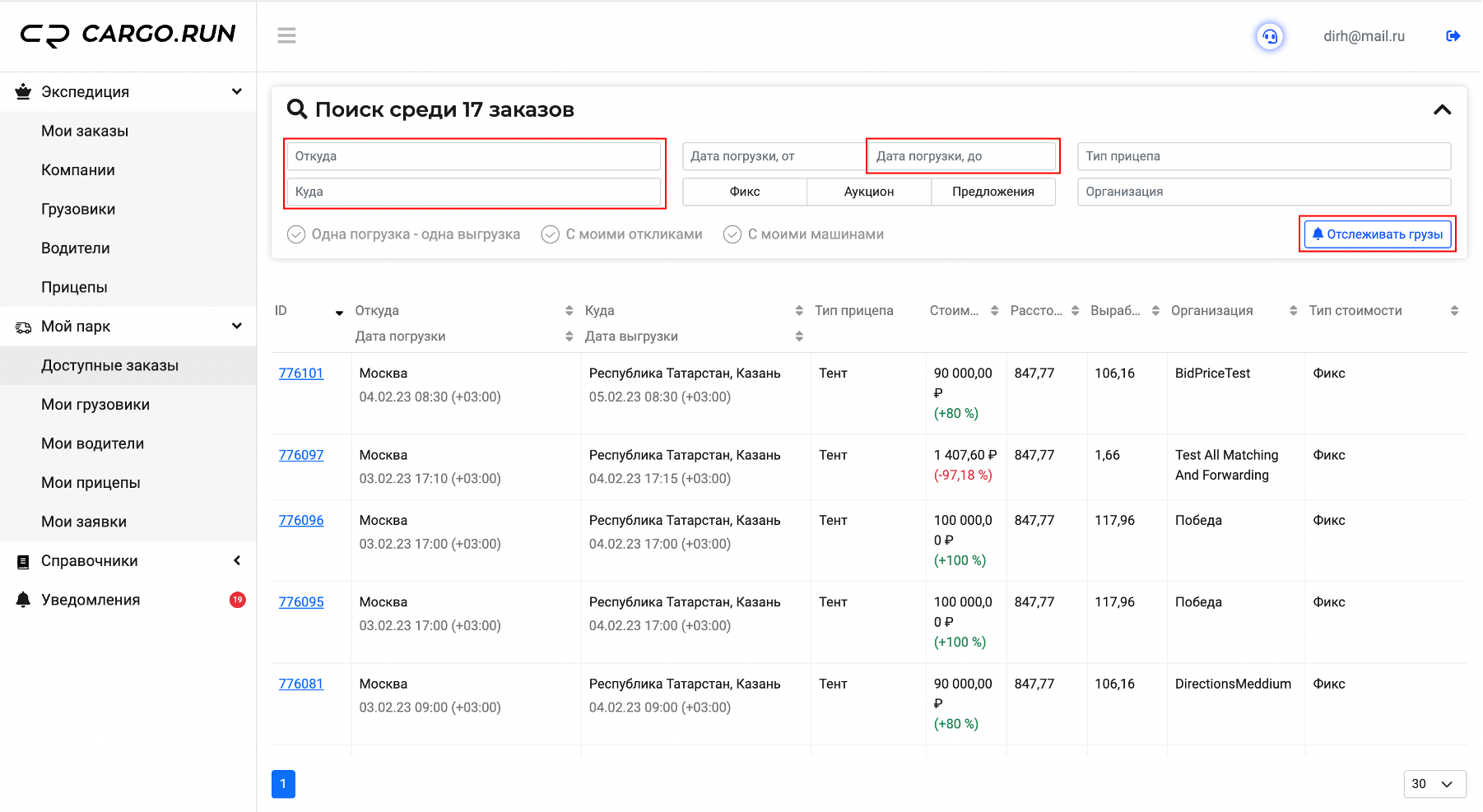This screenshot has width=1483, height=812.
Task: Click the Экспедиция crown icon
Action: tap(23, 92)
